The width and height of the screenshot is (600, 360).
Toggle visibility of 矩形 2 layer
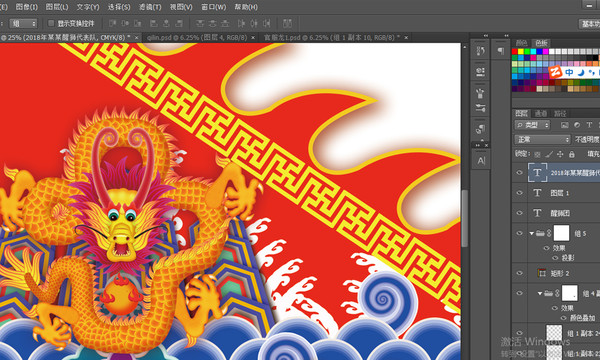tap(519, 273)
